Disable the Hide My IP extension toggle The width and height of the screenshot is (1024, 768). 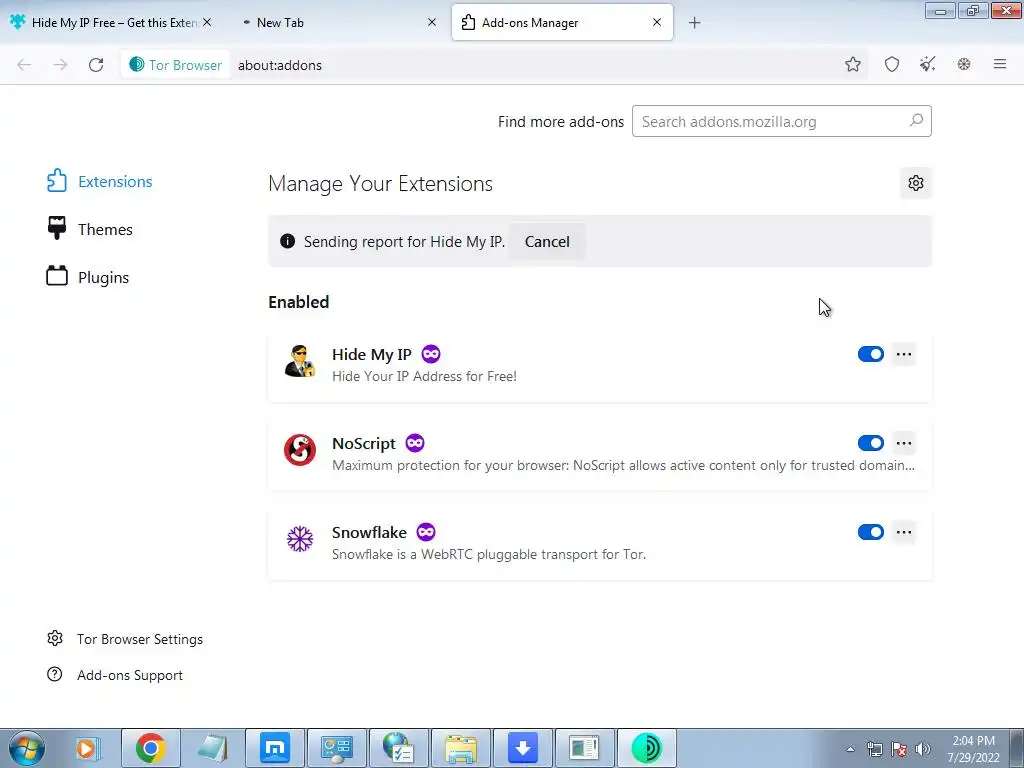871,354
